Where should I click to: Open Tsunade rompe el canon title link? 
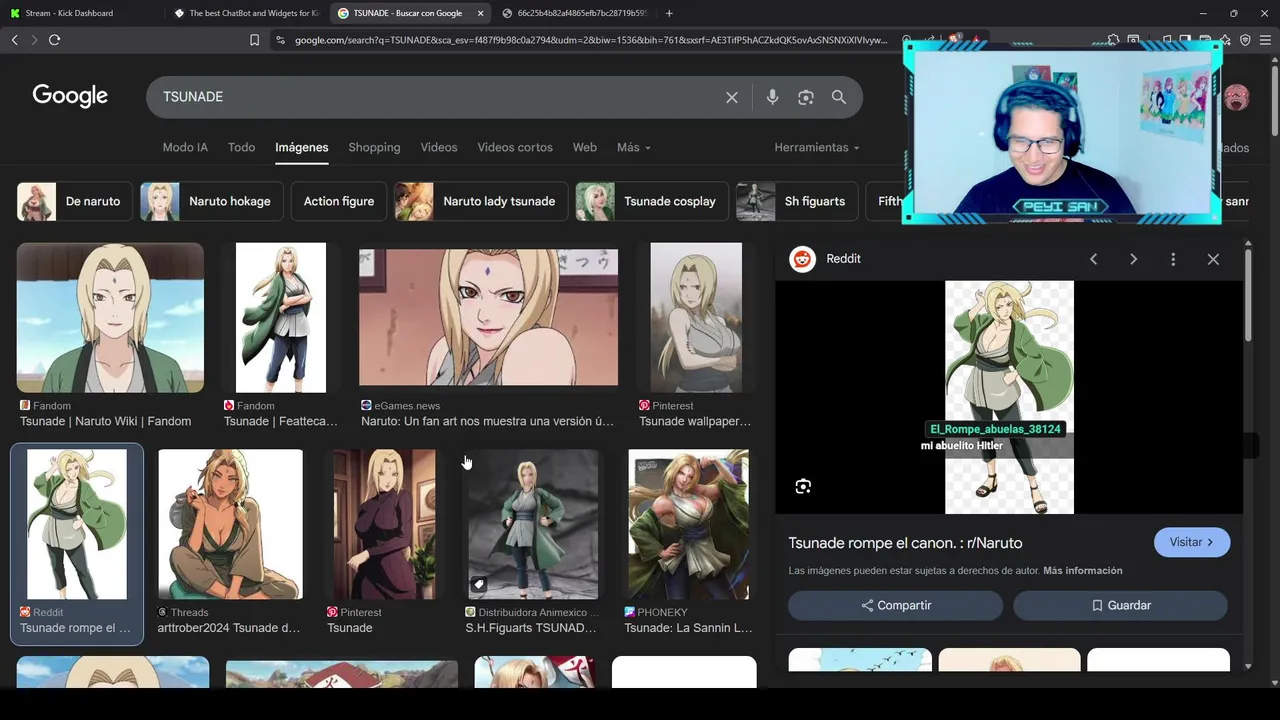pos(905,543)
